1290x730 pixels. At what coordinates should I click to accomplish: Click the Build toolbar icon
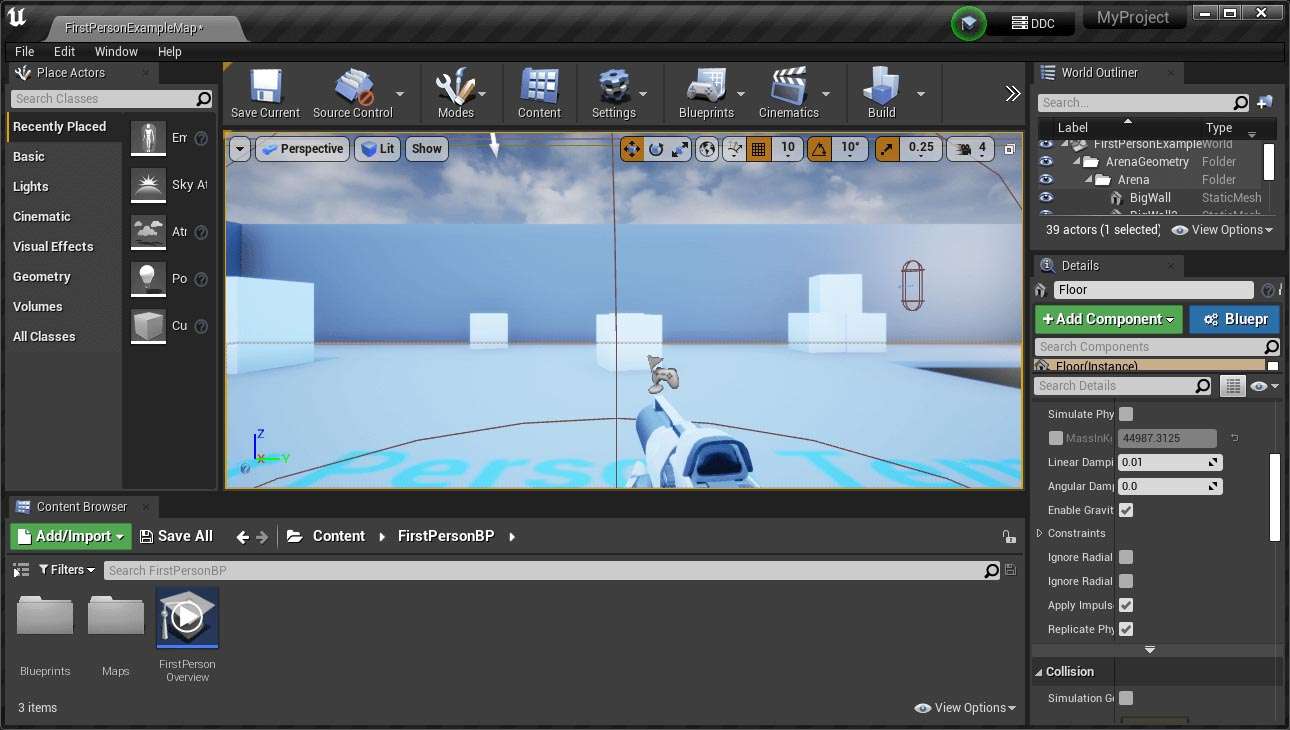tap(881, 88)
